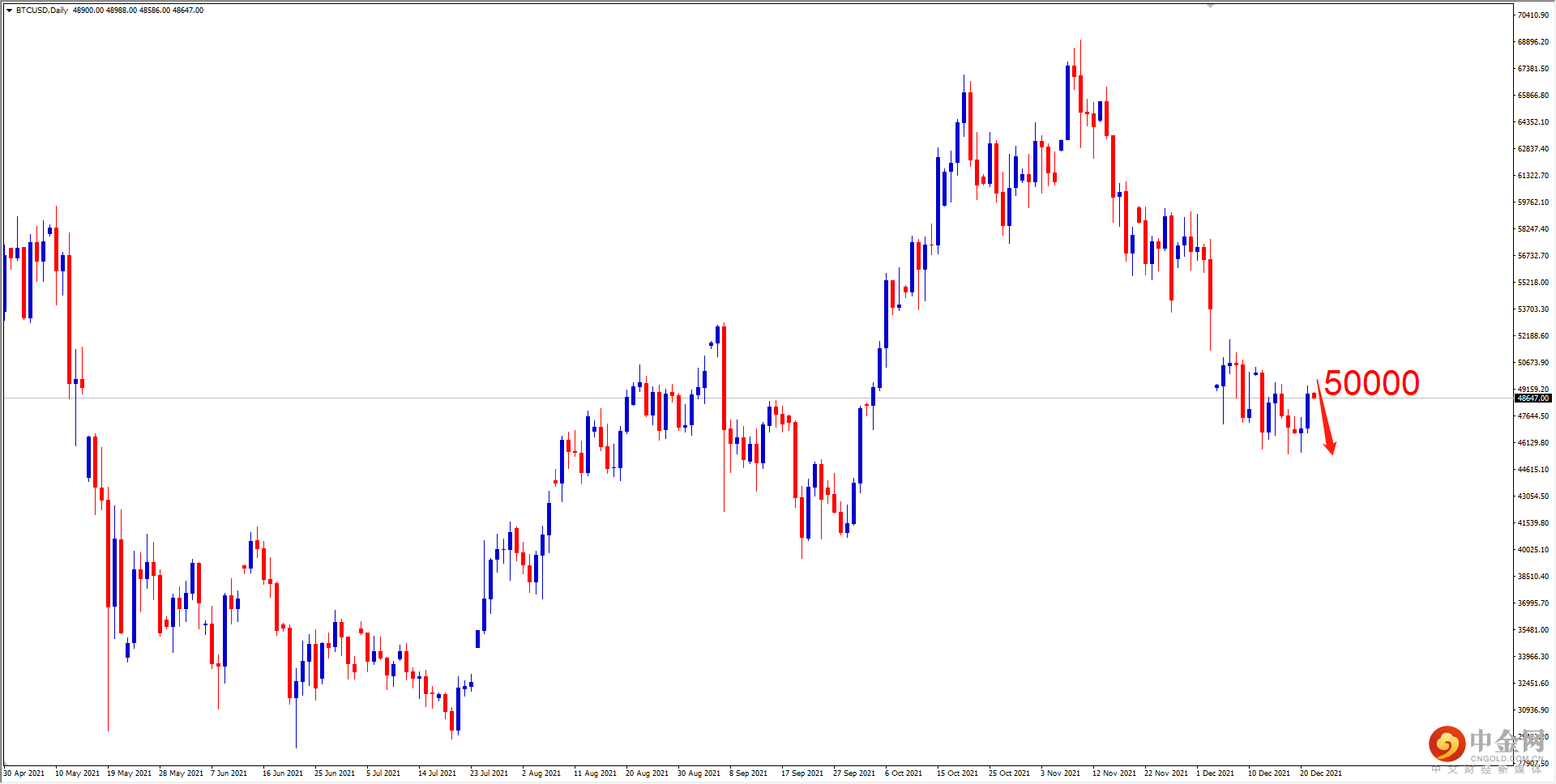Click the 56732.70 price axis label
Image resolution: width=1556 pixels, height=784 pixels.
[x=1533, y=256]
